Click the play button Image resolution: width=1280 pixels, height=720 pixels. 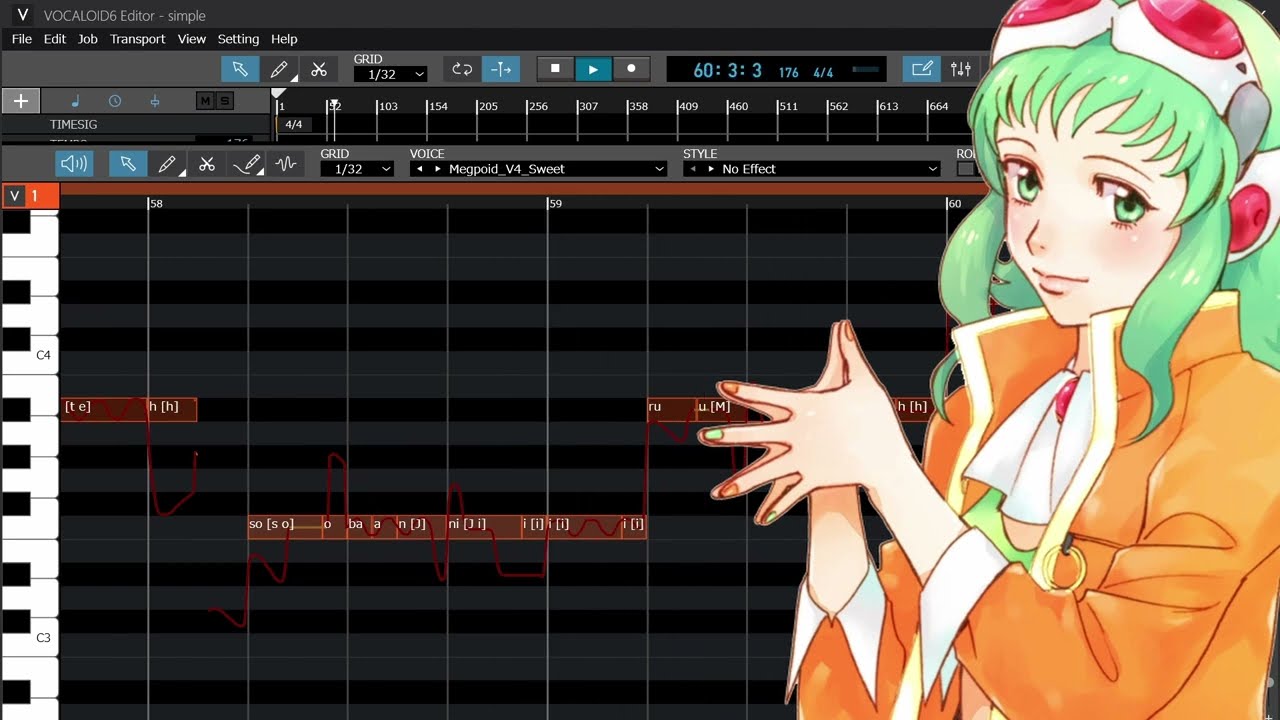(x=593, y=69)
